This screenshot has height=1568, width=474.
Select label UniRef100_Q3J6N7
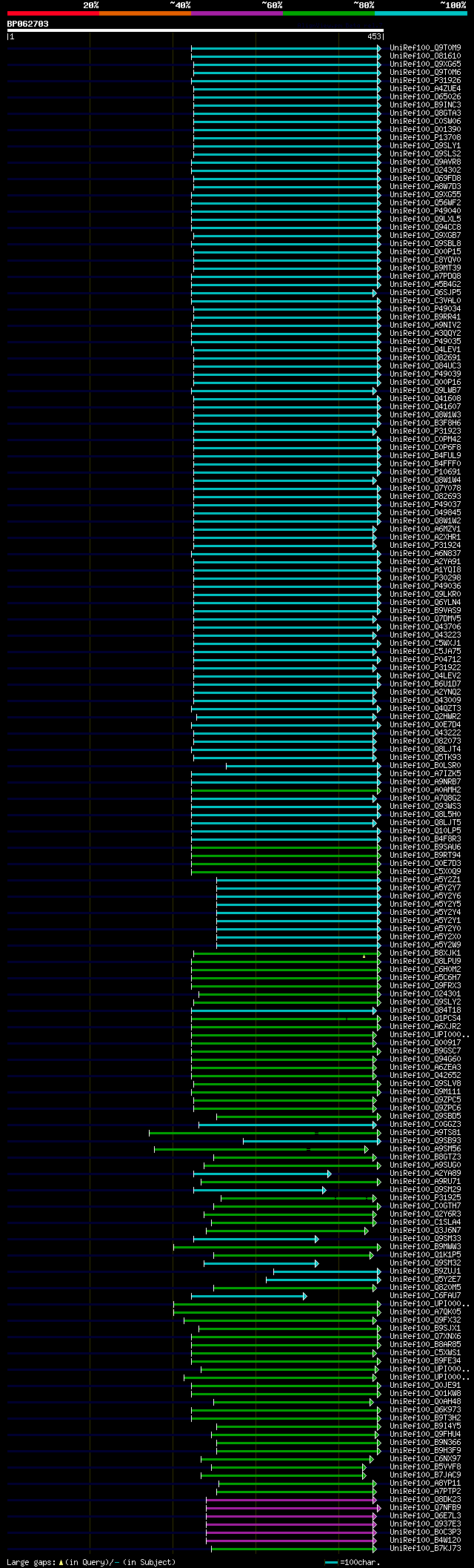(x=425, y=1230)
